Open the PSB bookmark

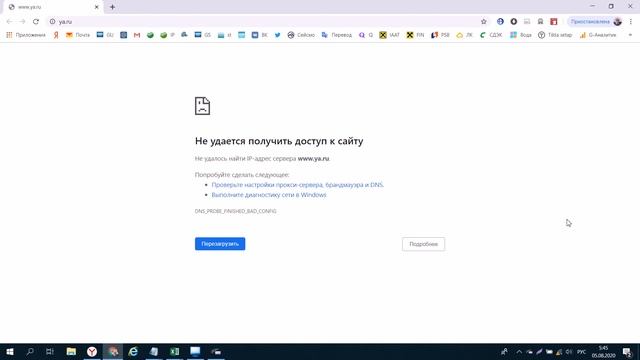440,35
